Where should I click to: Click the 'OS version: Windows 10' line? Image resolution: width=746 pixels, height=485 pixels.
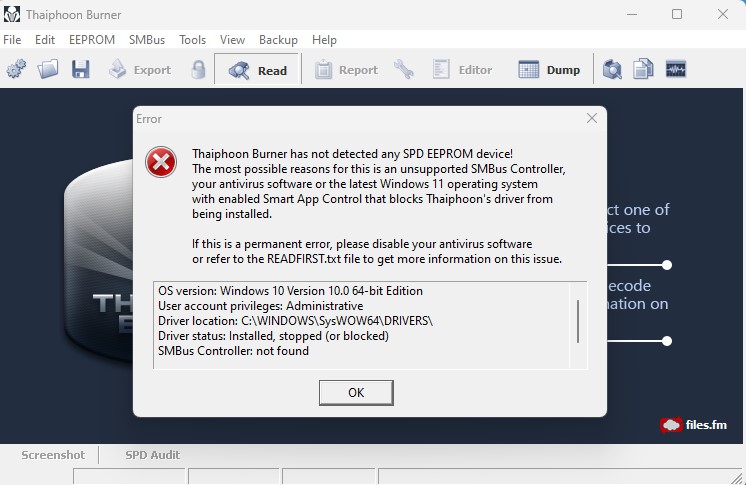click(x=290, y=291)
